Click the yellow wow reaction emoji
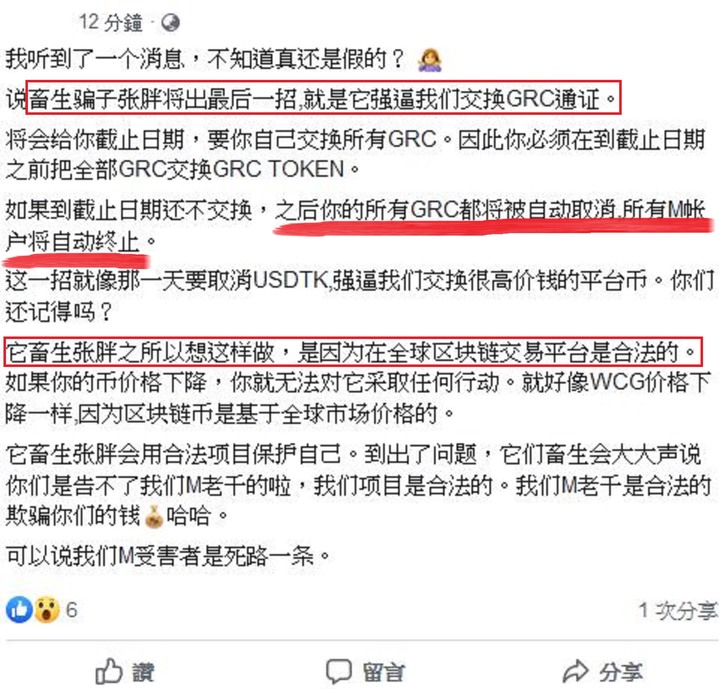Screen dimensions: 720x689 coord(46,610)
